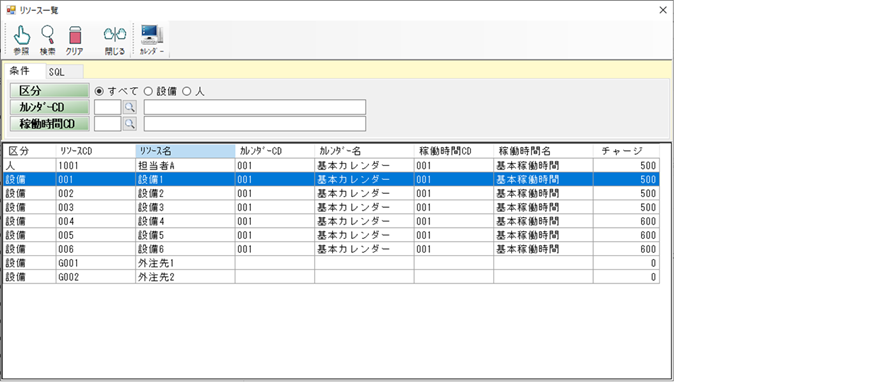This screenshot has height=387, width=890.
Task: Select the すべて radio button
Action: coord(99,91)
